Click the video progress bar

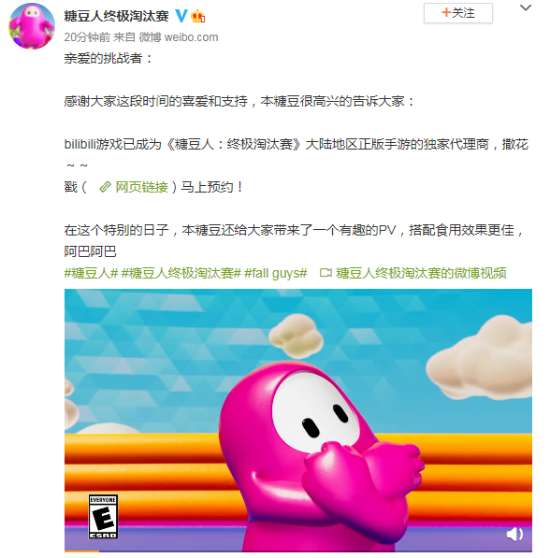pos(298,552)
